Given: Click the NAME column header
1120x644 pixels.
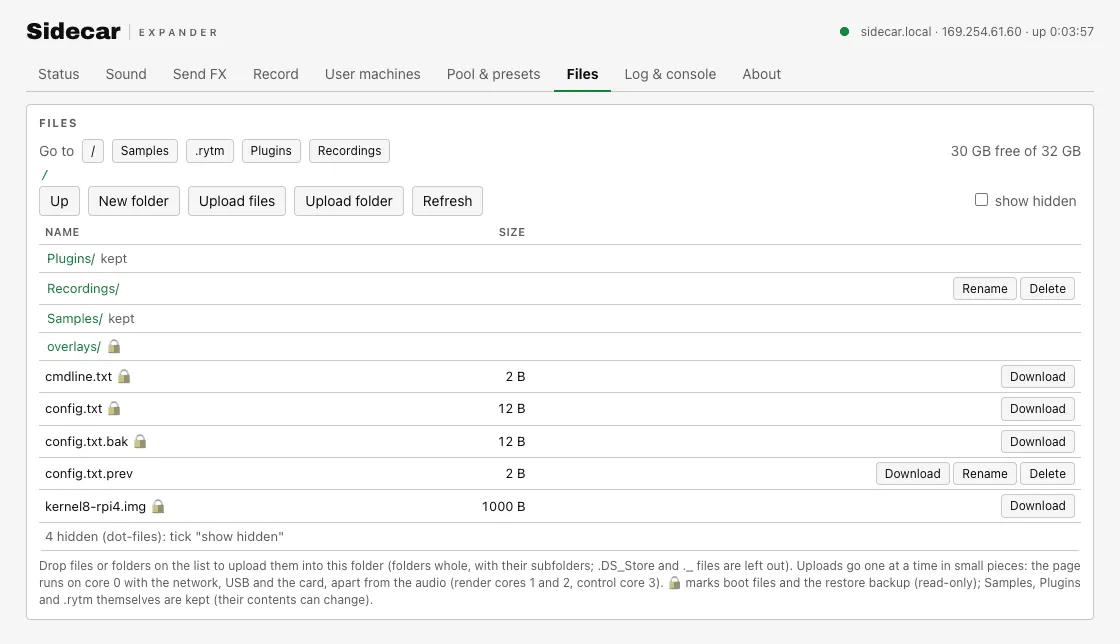Looking at the screenshot, I should tap(62, 232).
